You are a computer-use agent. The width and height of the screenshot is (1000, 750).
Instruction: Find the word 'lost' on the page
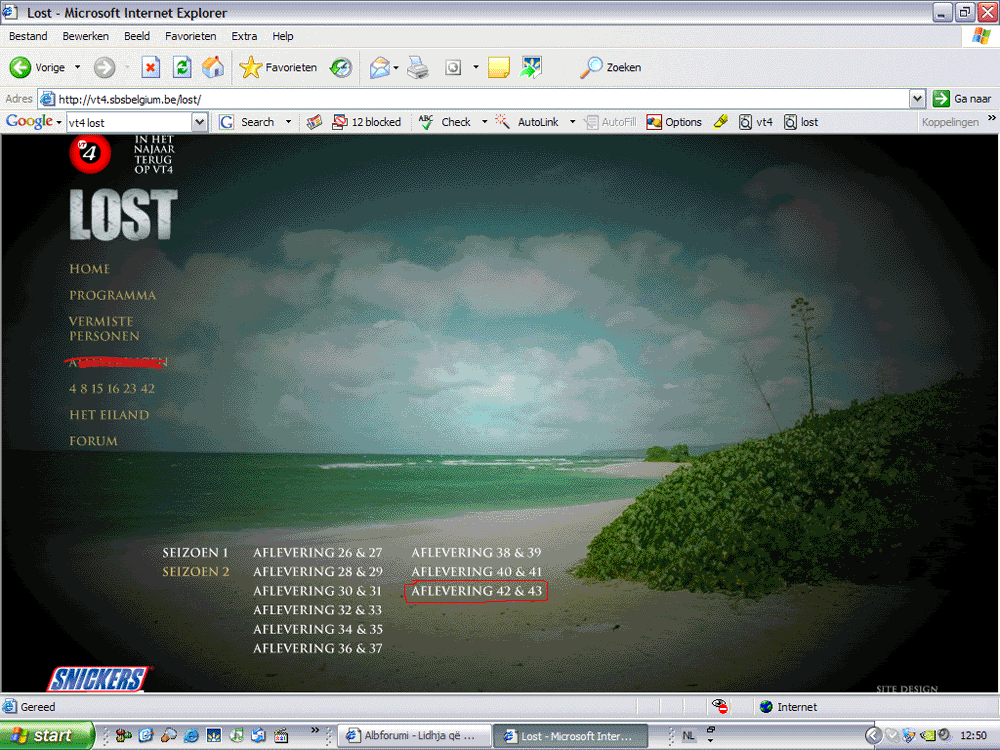801,122
